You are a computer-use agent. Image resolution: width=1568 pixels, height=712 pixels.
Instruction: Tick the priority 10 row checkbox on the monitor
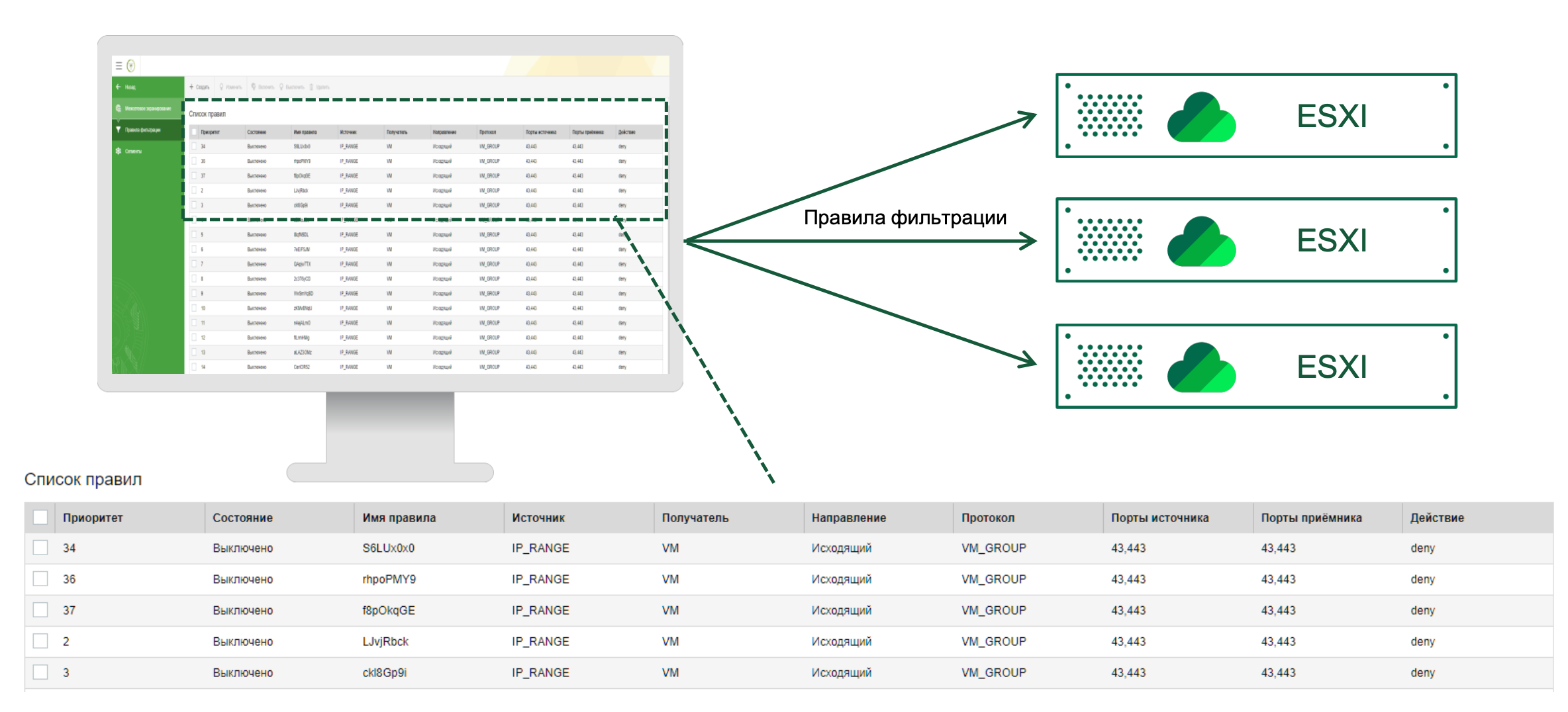(194, 308)
